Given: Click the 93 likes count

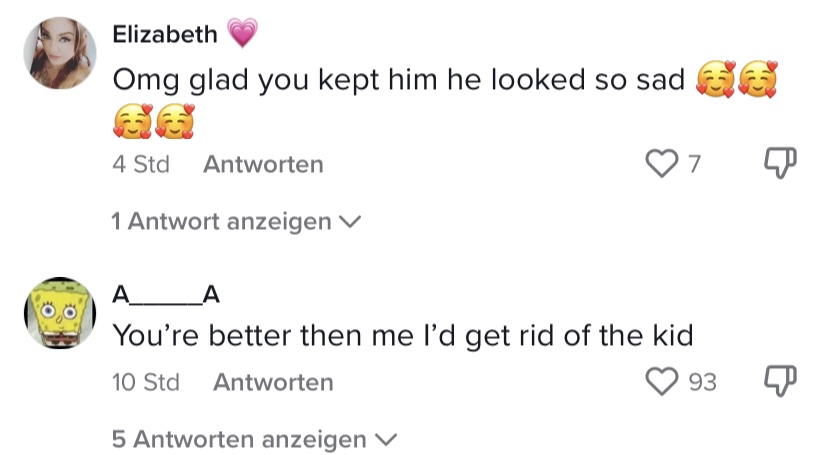Looking at the screenshot, I should [x=702, y=382].
